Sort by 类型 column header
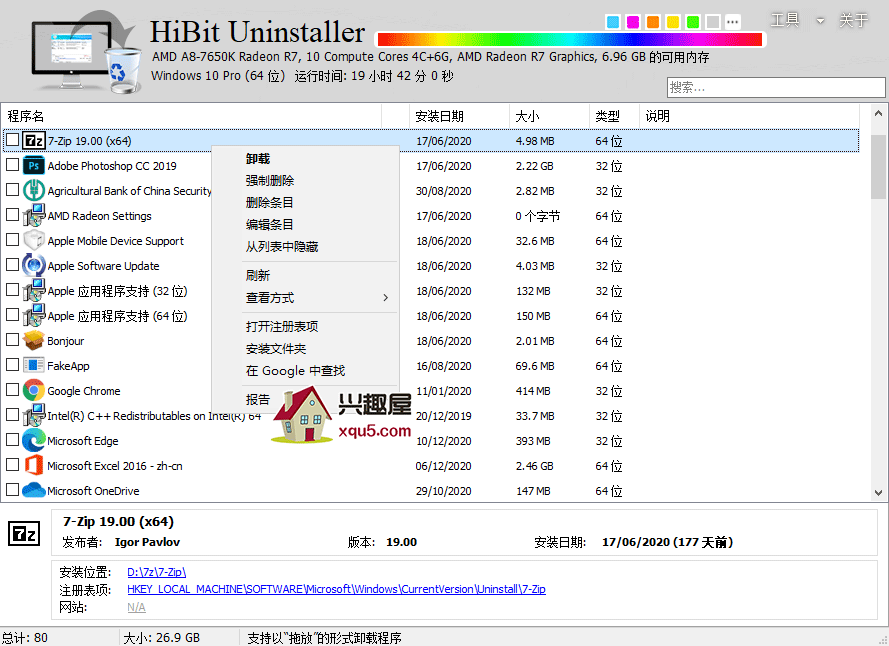This screenshot has width=889, height=646. 615,116
